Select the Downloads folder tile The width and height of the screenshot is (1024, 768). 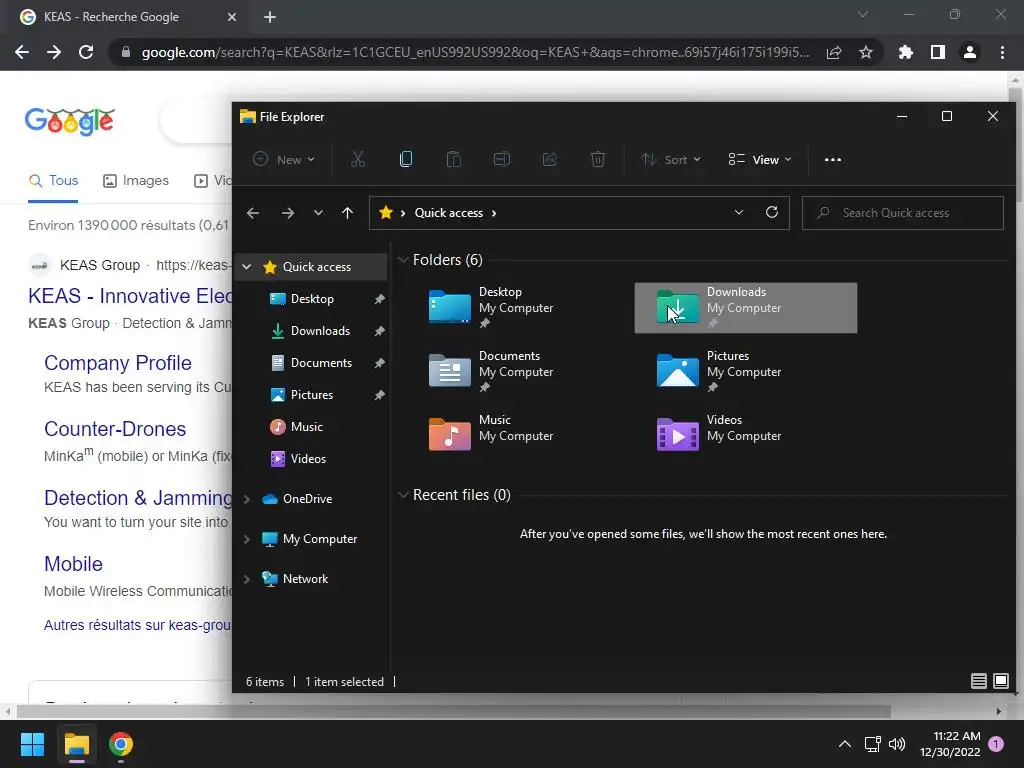[746, 308]
